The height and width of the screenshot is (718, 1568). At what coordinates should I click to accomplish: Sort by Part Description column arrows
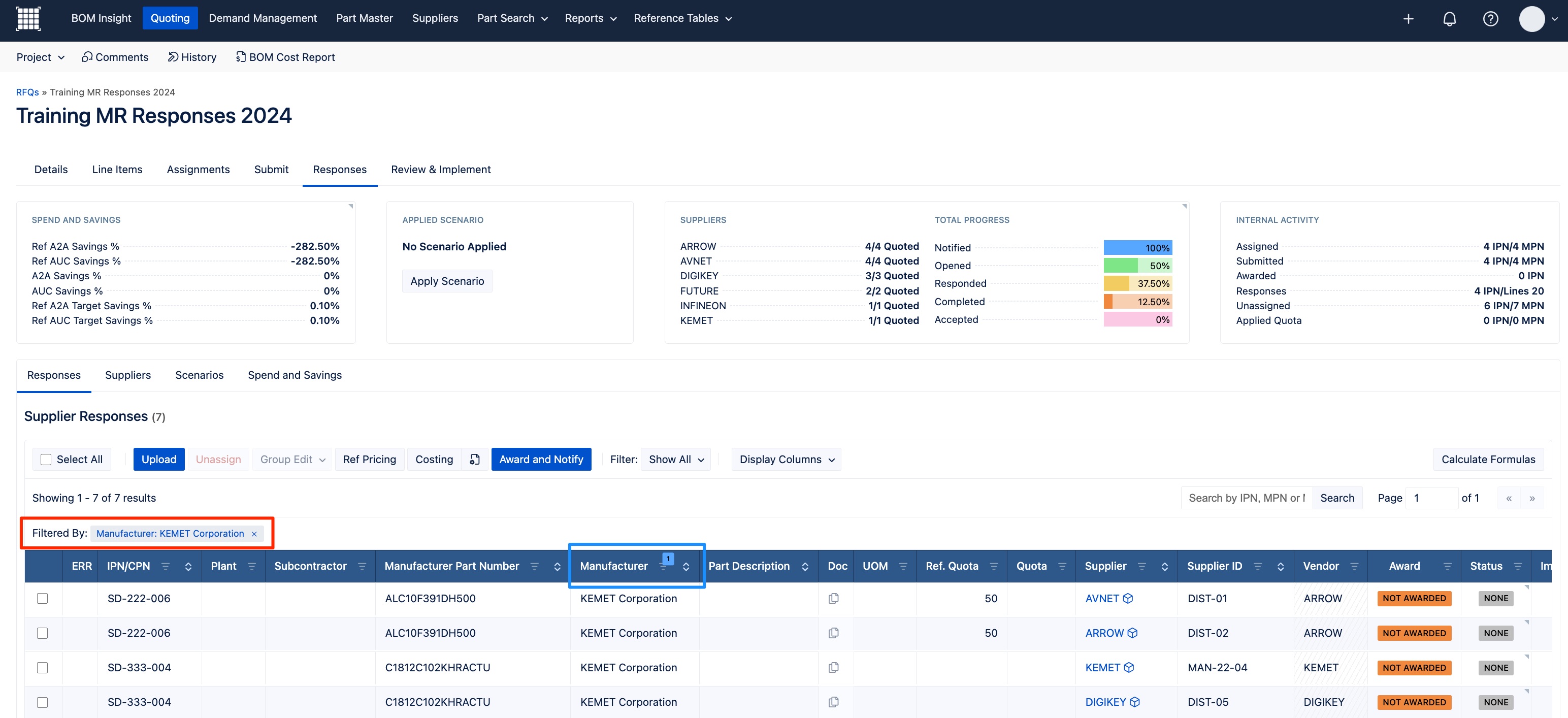tap(805, 567)
